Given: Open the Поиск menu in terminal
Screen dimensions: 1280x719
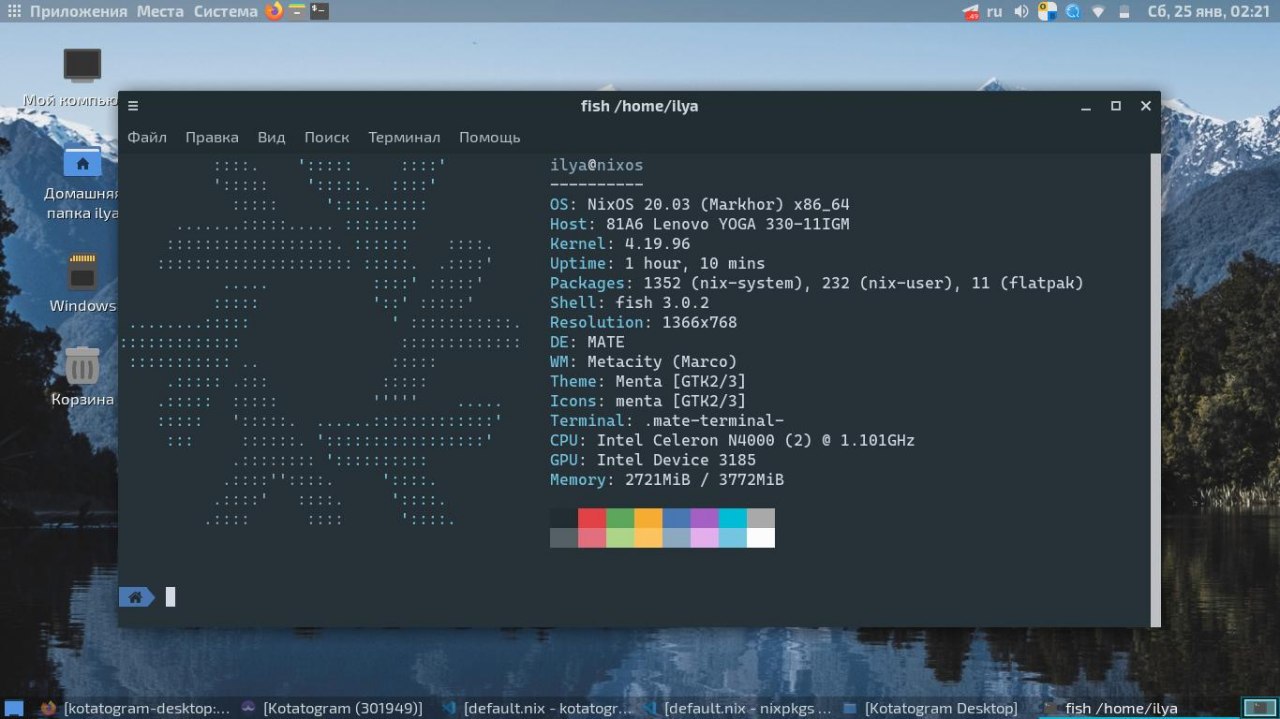Looking at the screenshot, I should click(327, 137).
